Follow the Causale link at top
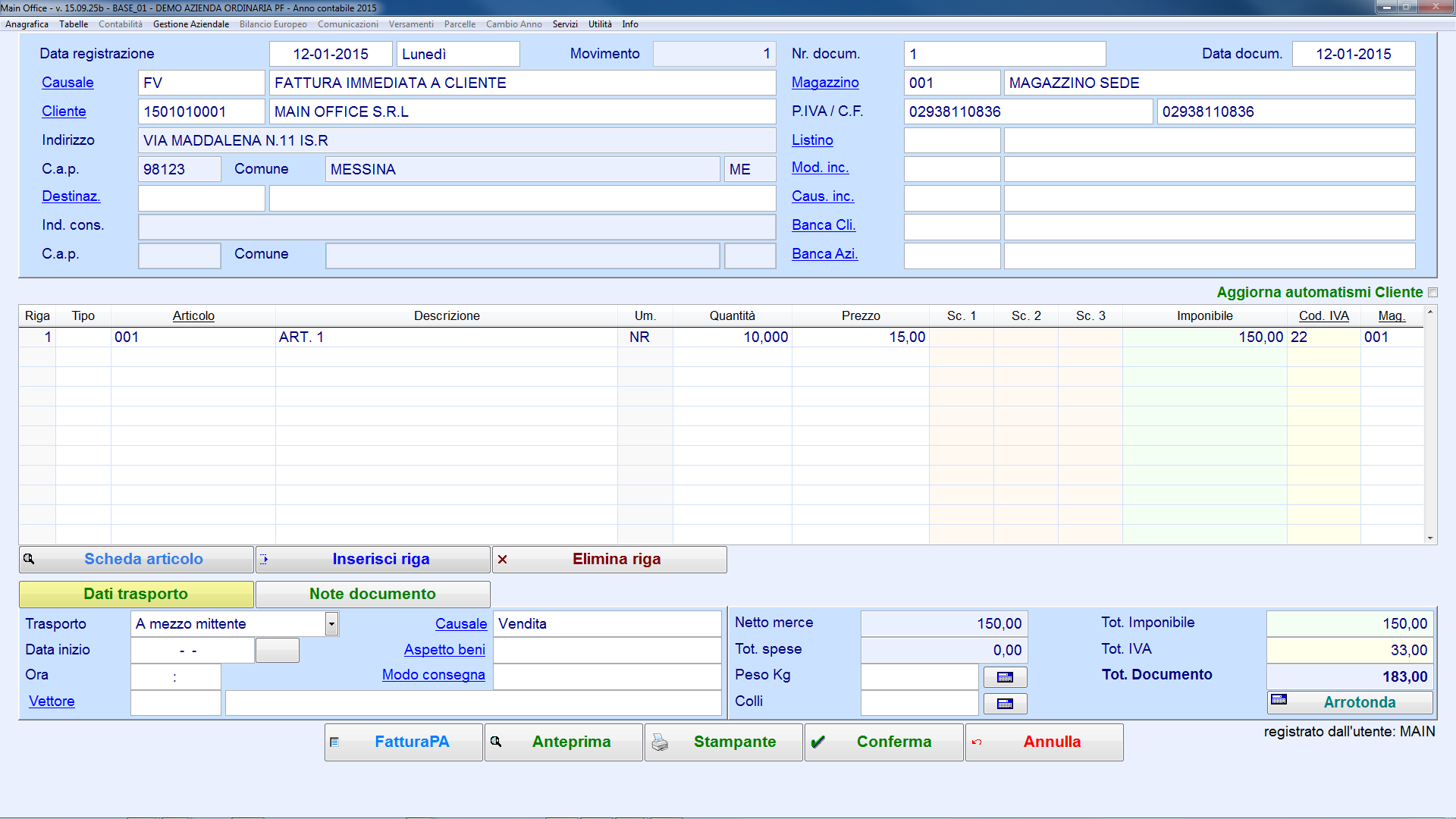Screen dimensions: 1456x819 67,83
